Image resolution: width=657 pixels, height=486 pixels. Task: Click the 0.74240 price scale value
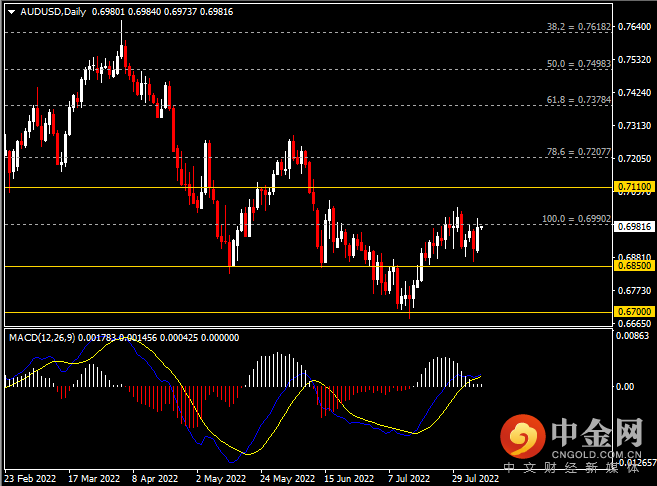click(x=635, y=93)
